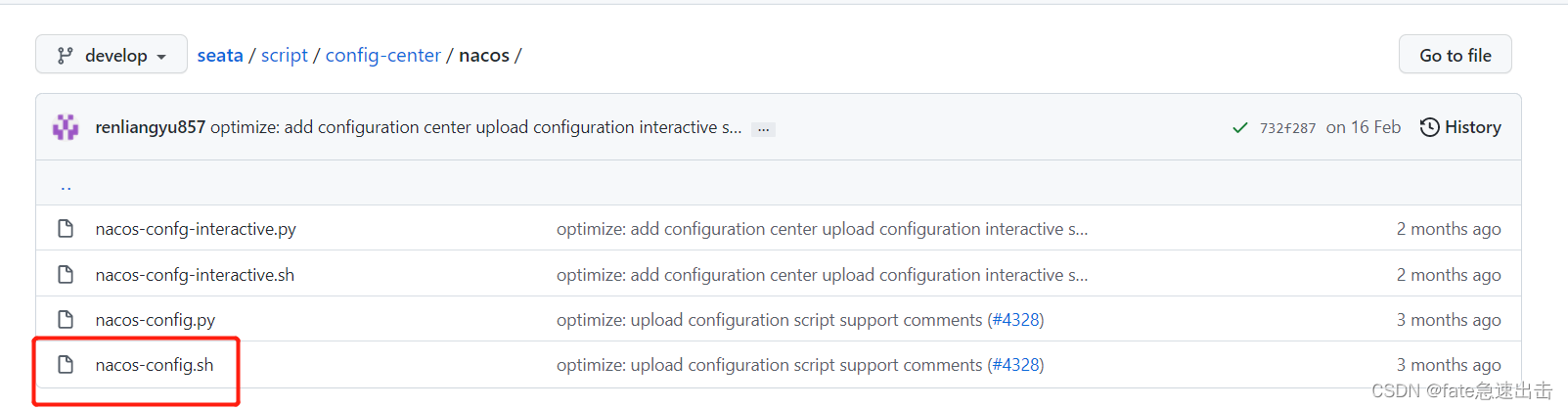The height and width of the screenshot is (409, 1568).
Task: Click renliangyu857 user avatar
Action: coord(66,127)
